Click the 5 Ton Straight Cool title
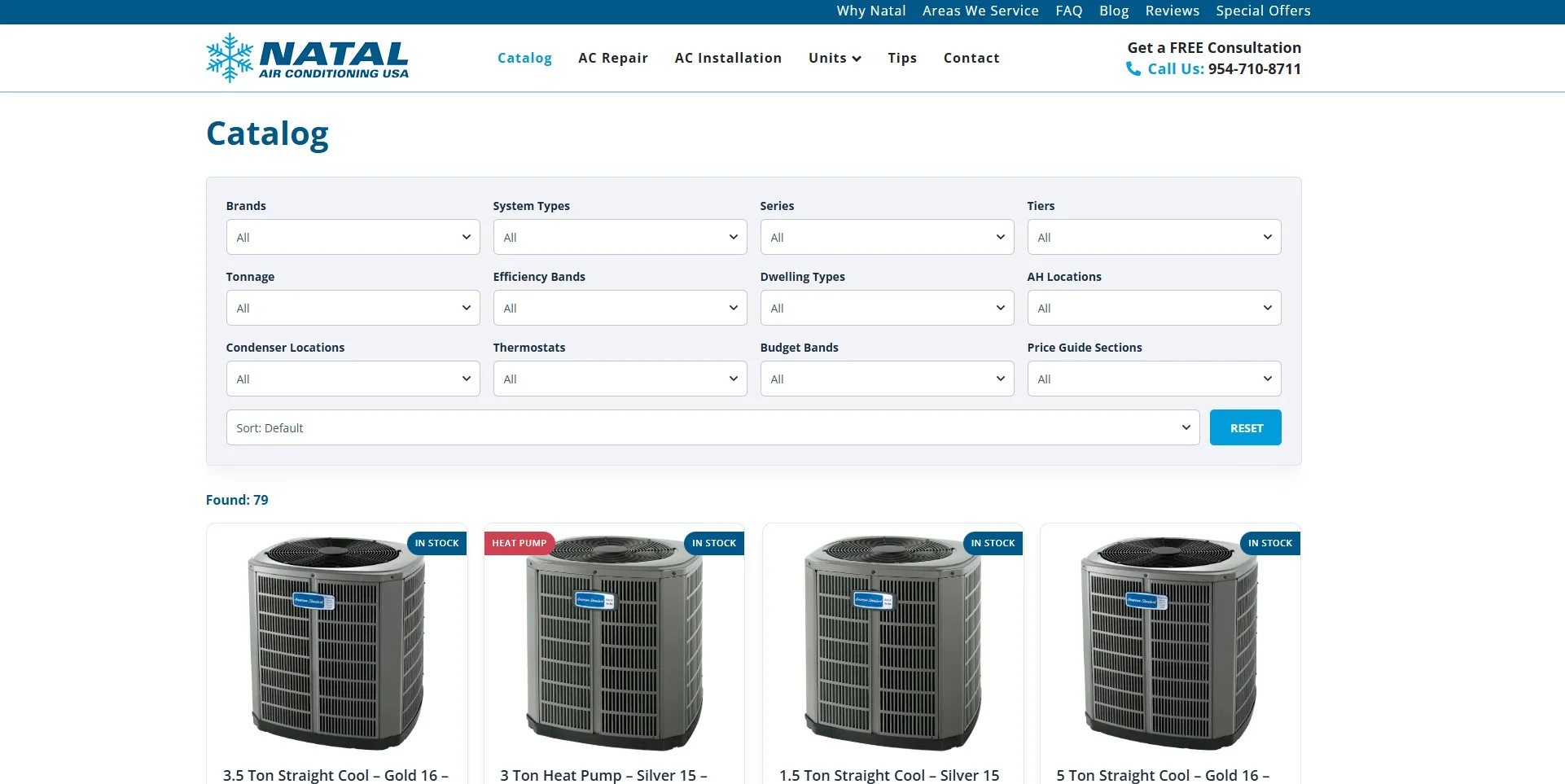 point(1163,776)
